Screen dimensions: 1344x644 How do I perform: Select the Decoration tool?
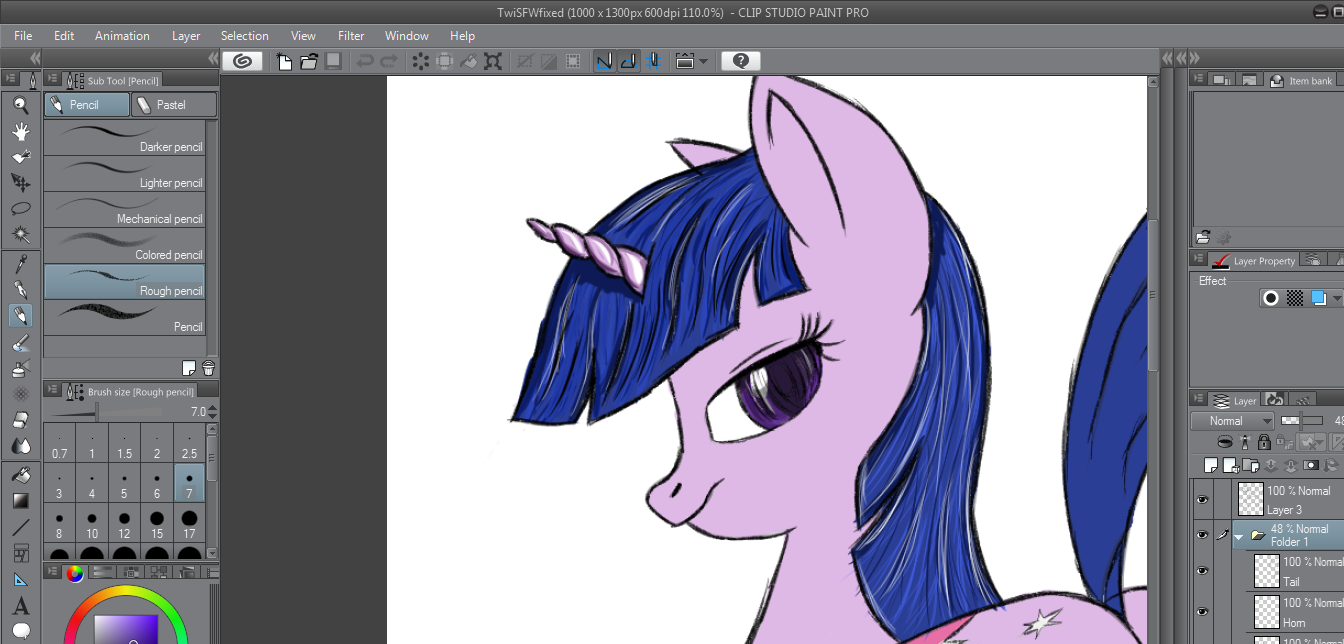click(21, 394)
